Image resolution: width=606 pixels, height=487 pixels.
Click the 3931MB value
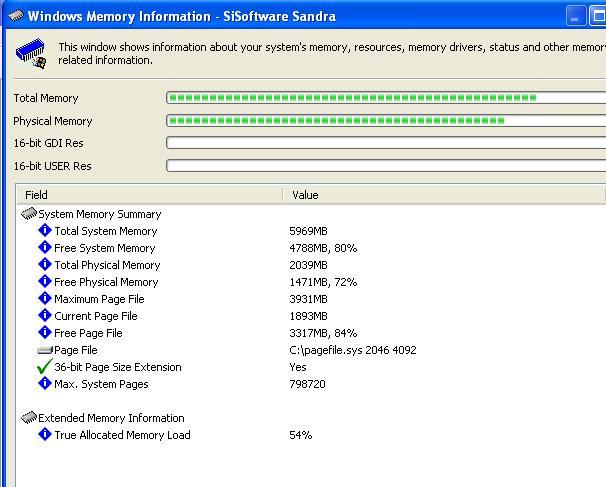(x=308, y=299)
